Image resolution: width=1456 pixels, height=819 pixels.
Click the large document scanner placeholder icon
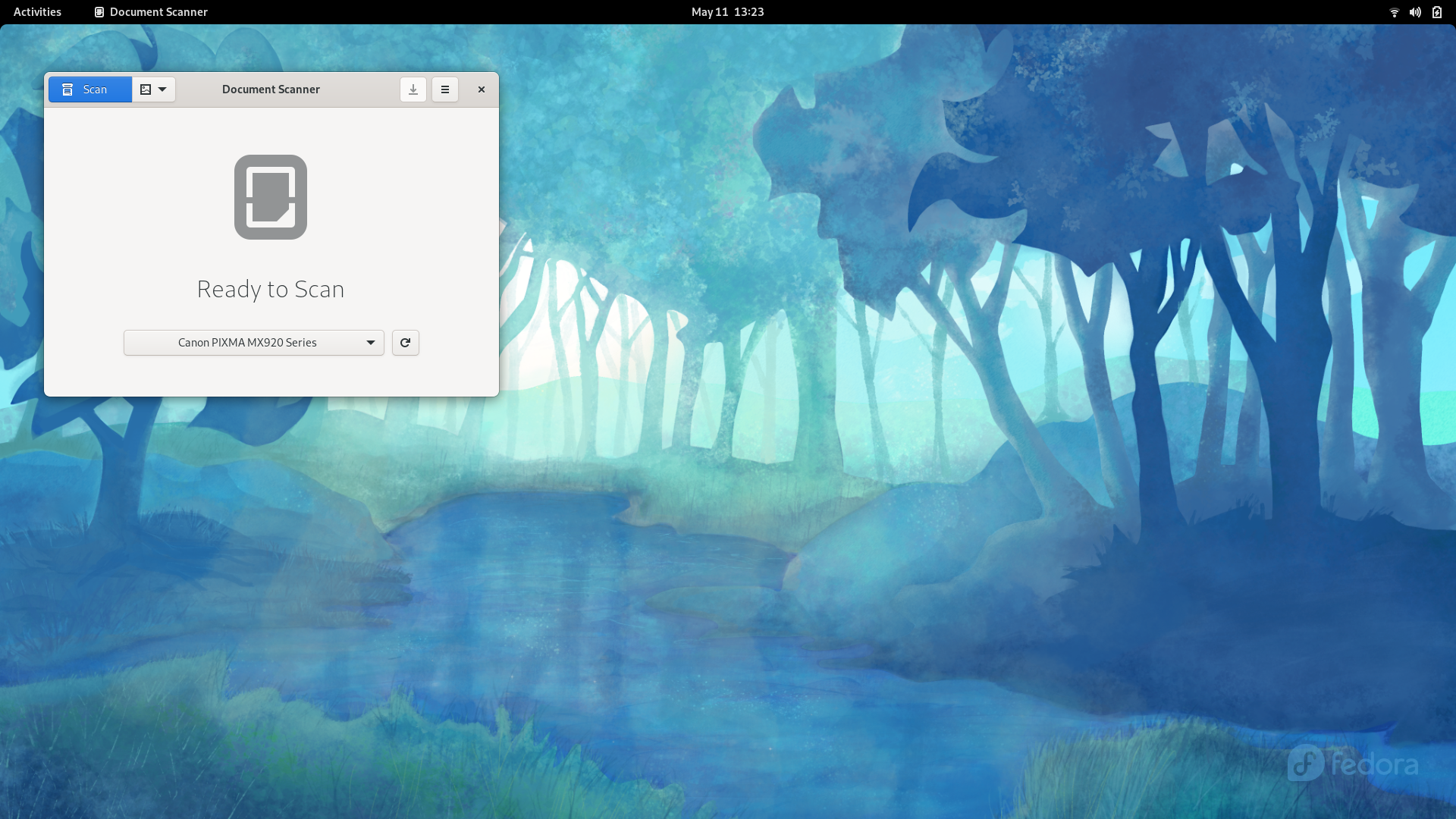(271, 197)
